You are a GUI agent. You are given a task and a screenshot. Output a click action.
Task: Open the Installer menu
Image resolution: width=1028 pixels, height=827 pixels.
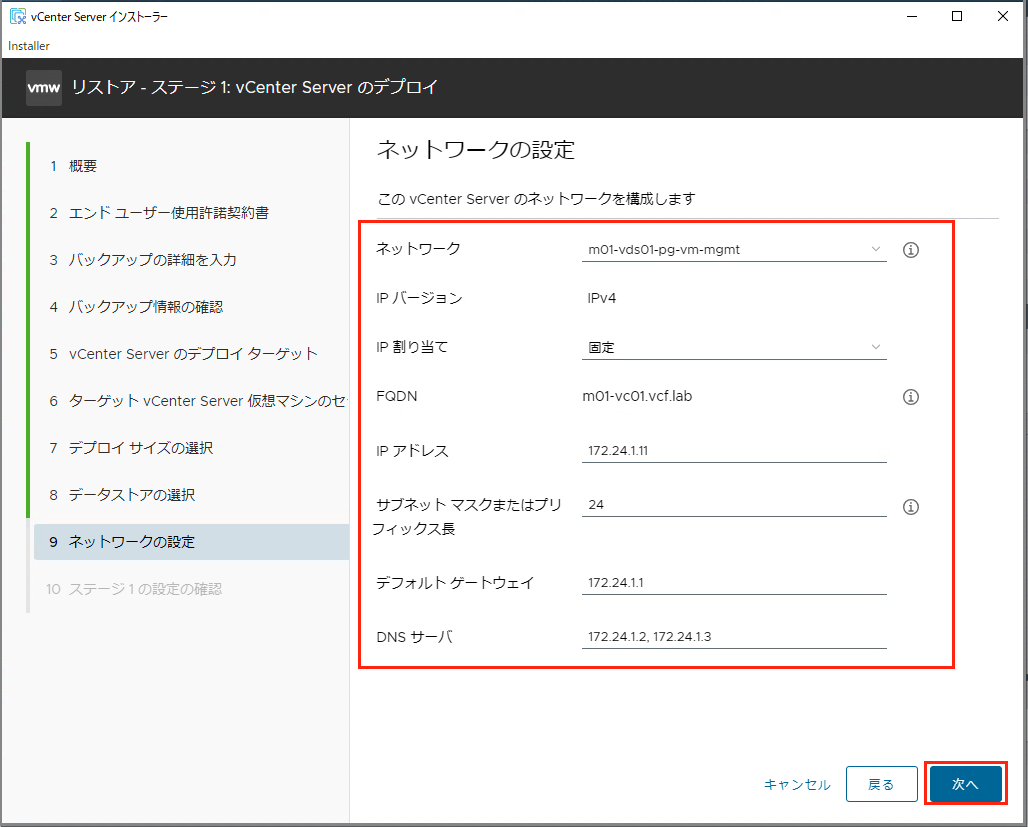pyautogui.click(x=29, y=46)
